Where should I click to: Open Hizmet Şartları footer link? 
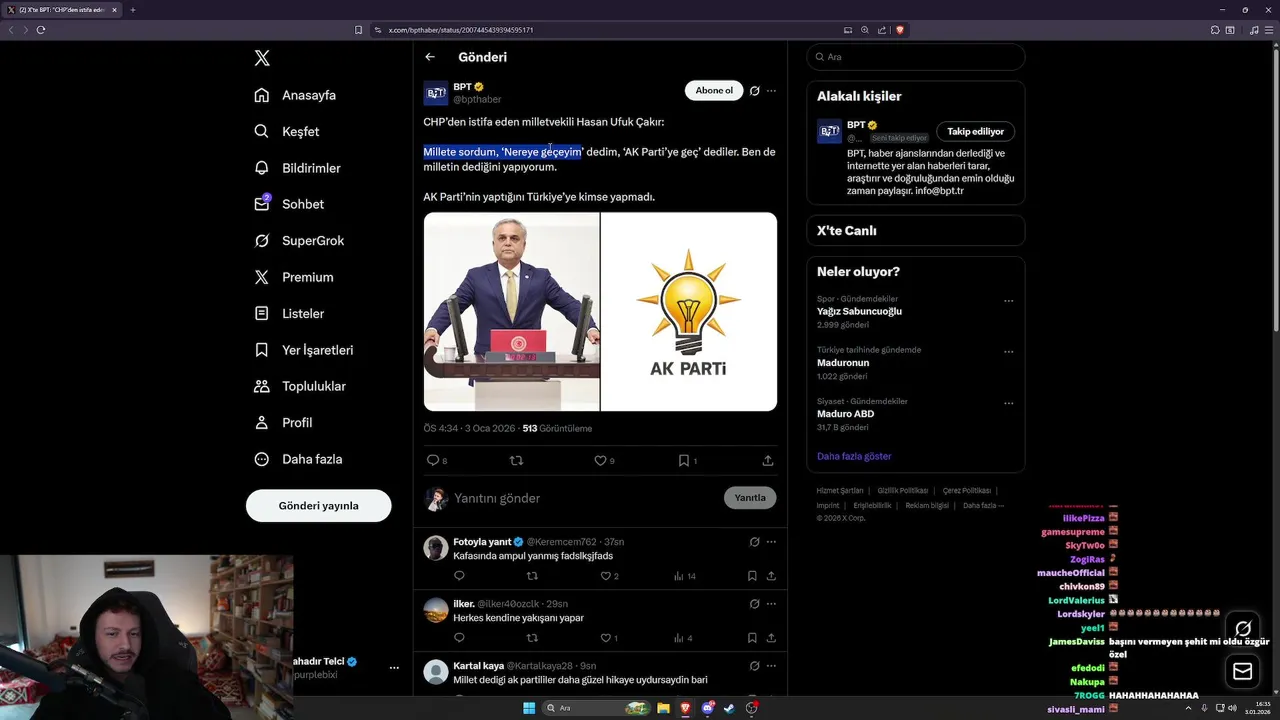840,491
